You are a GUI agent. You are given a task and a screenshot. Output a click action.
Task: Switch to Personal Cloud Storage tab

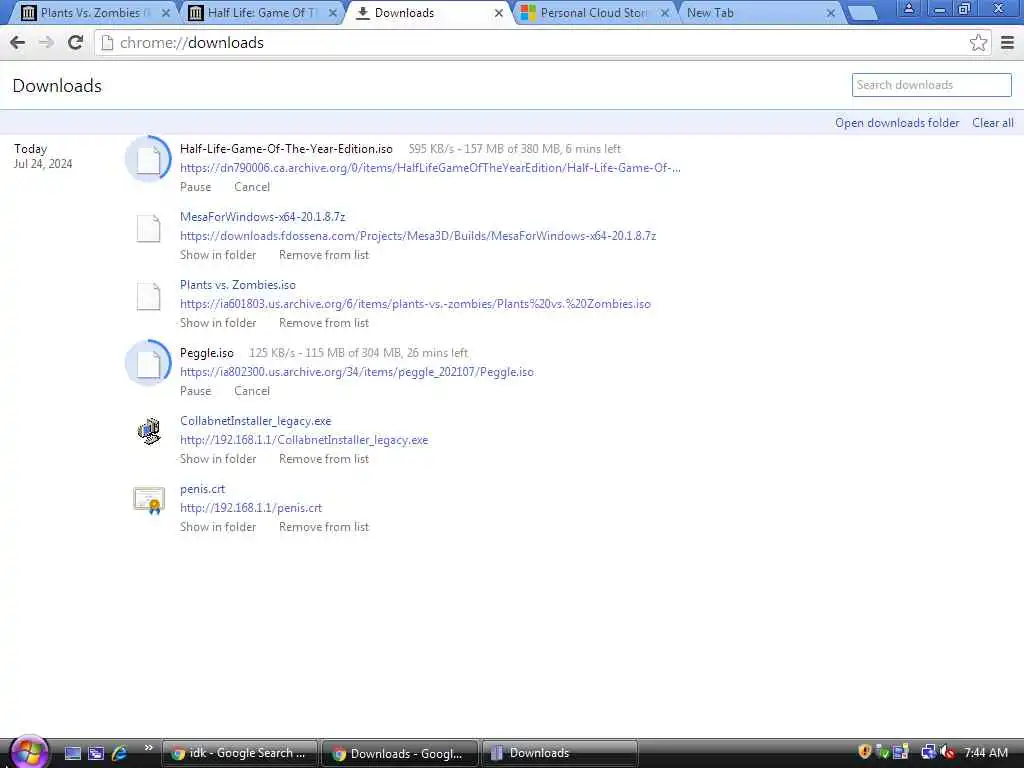pos(593,12)
